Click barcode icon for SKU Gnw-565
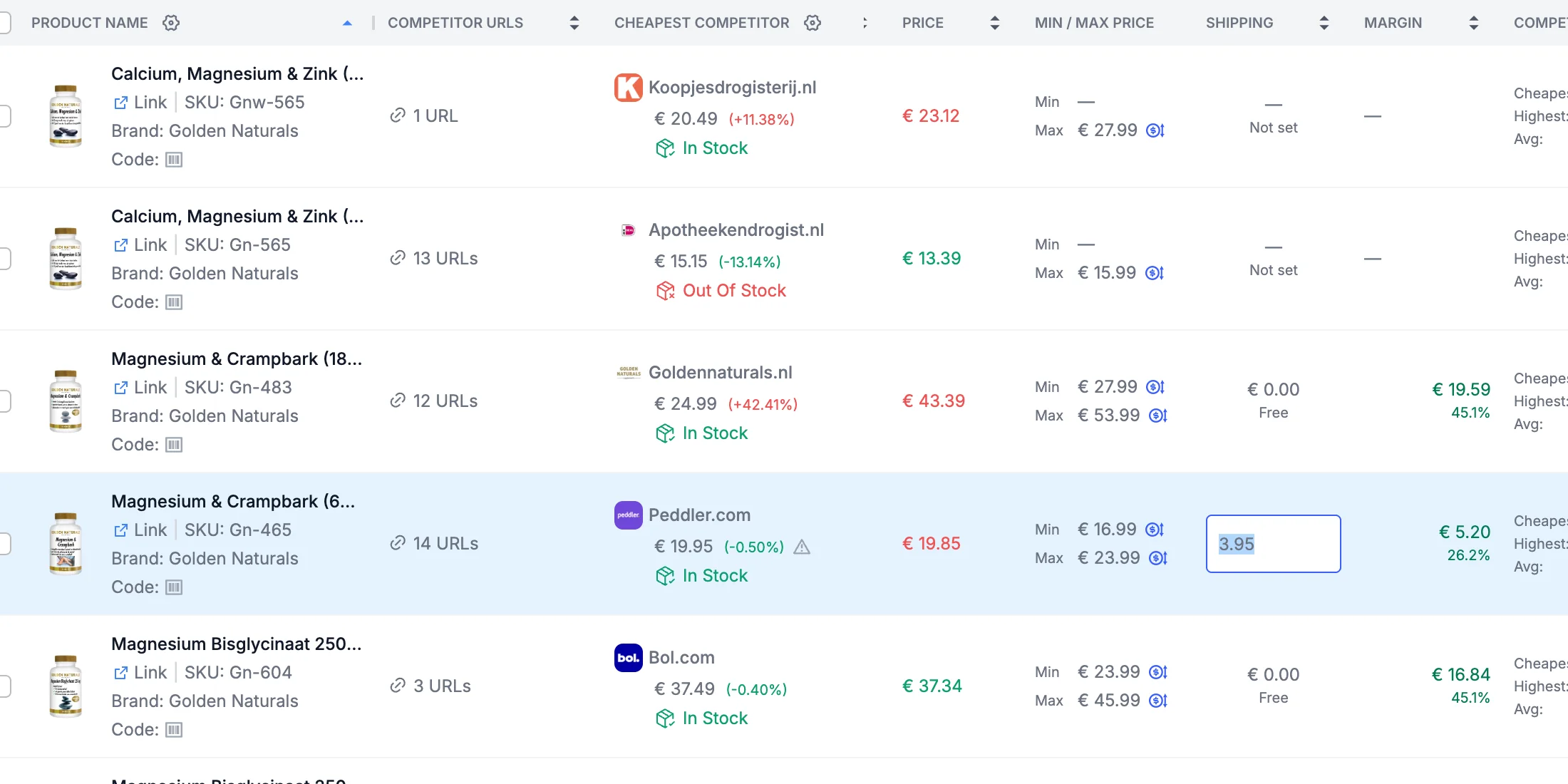Viewport: 1568px width, 784px height. click(174, 160)
